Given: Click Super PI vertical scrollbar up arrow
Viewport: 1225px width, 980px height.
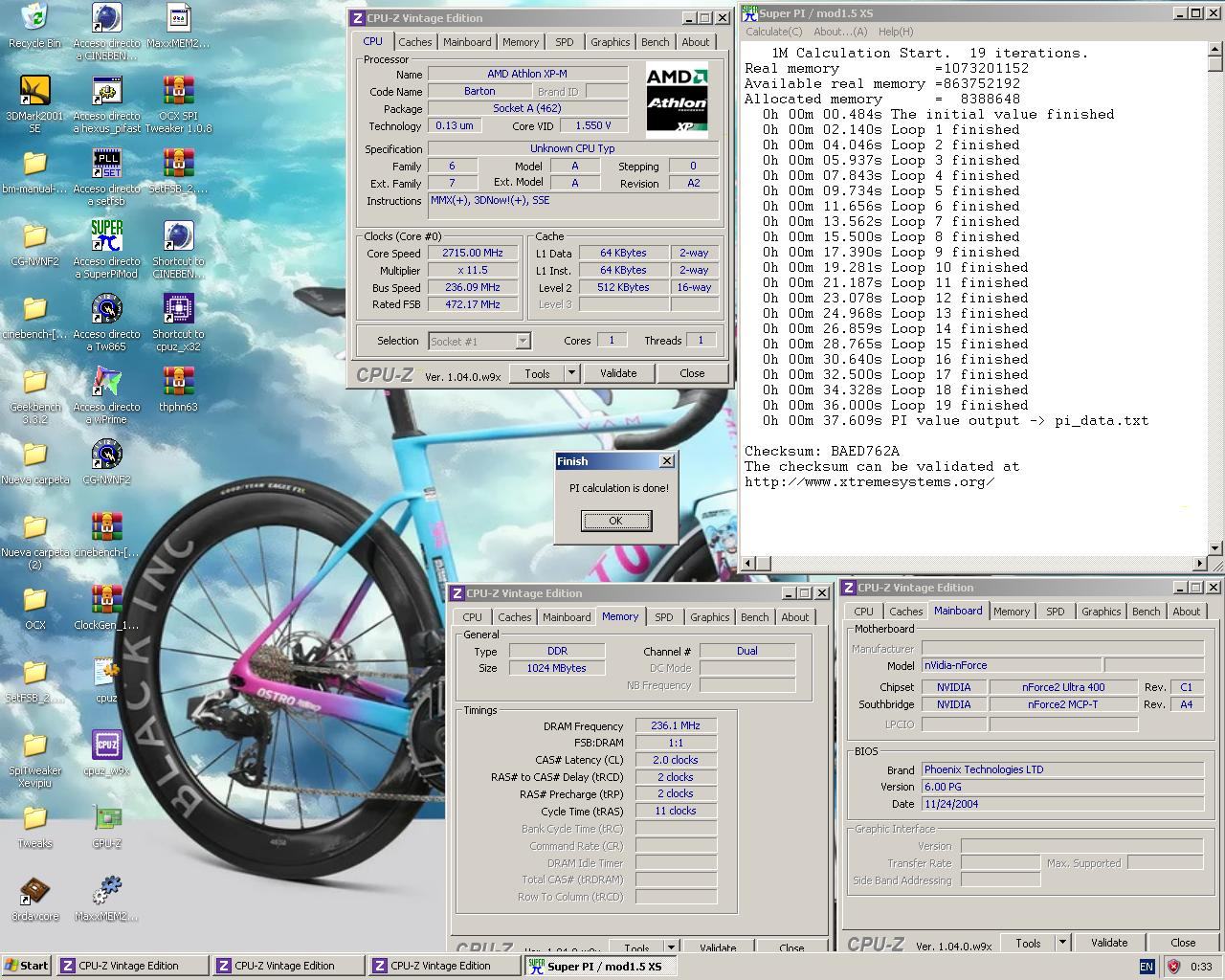Looking at the screenshot, I should (1215, 49).
